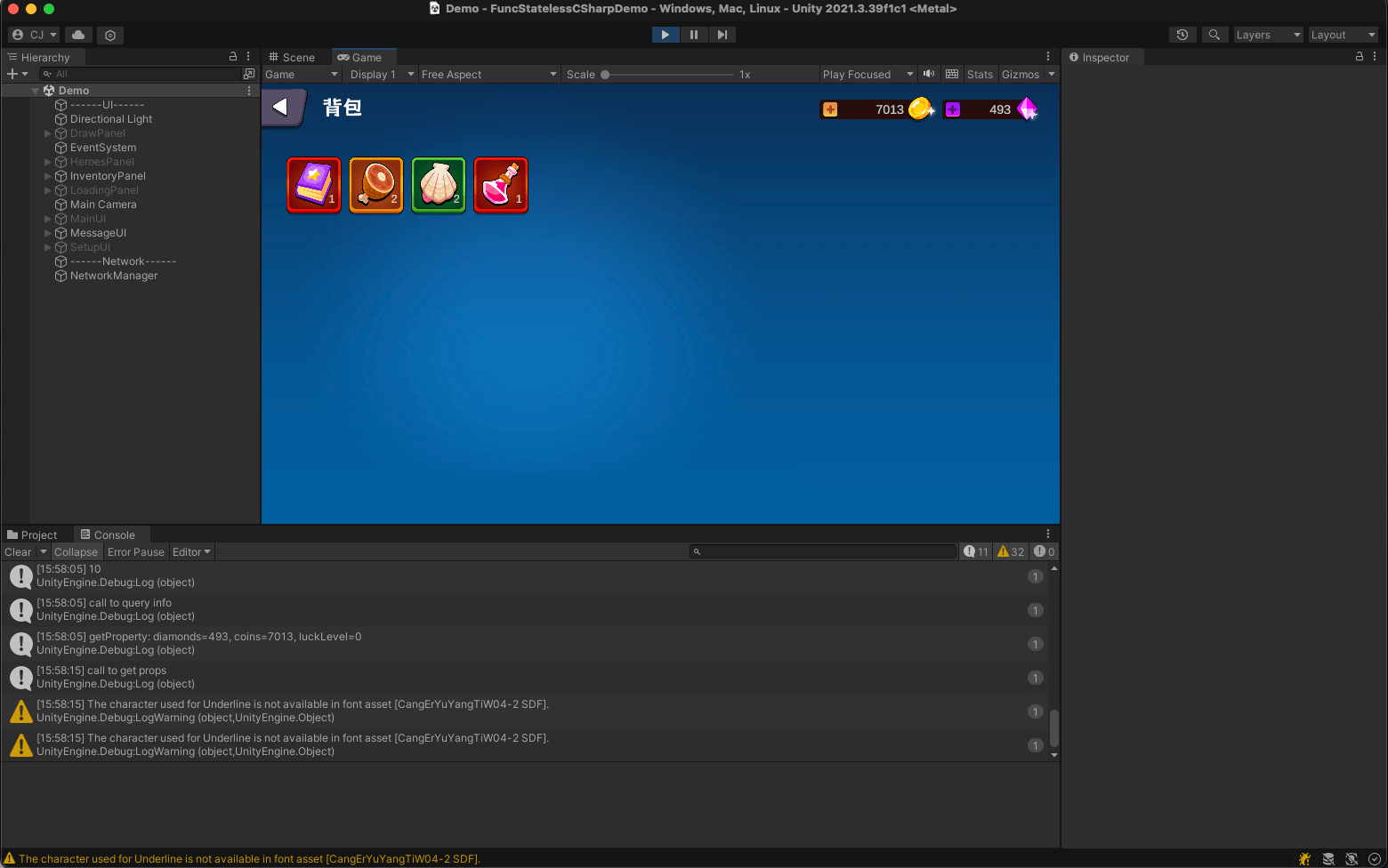Click the Step frame button

pos(722,35)
